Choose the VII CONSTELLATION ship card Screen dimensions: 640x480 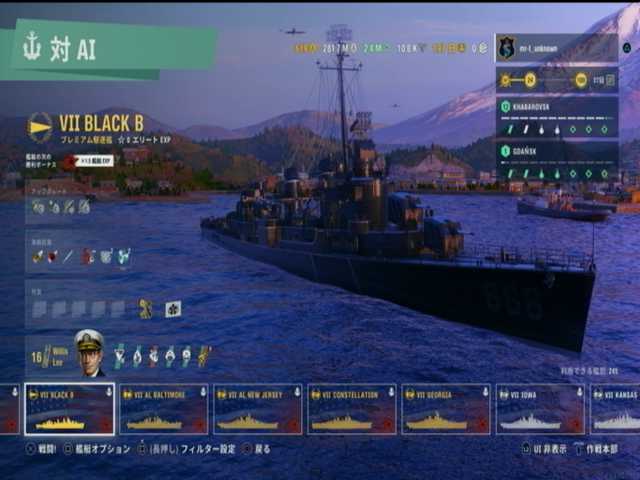pyautogui.click(x=351, y=409)
